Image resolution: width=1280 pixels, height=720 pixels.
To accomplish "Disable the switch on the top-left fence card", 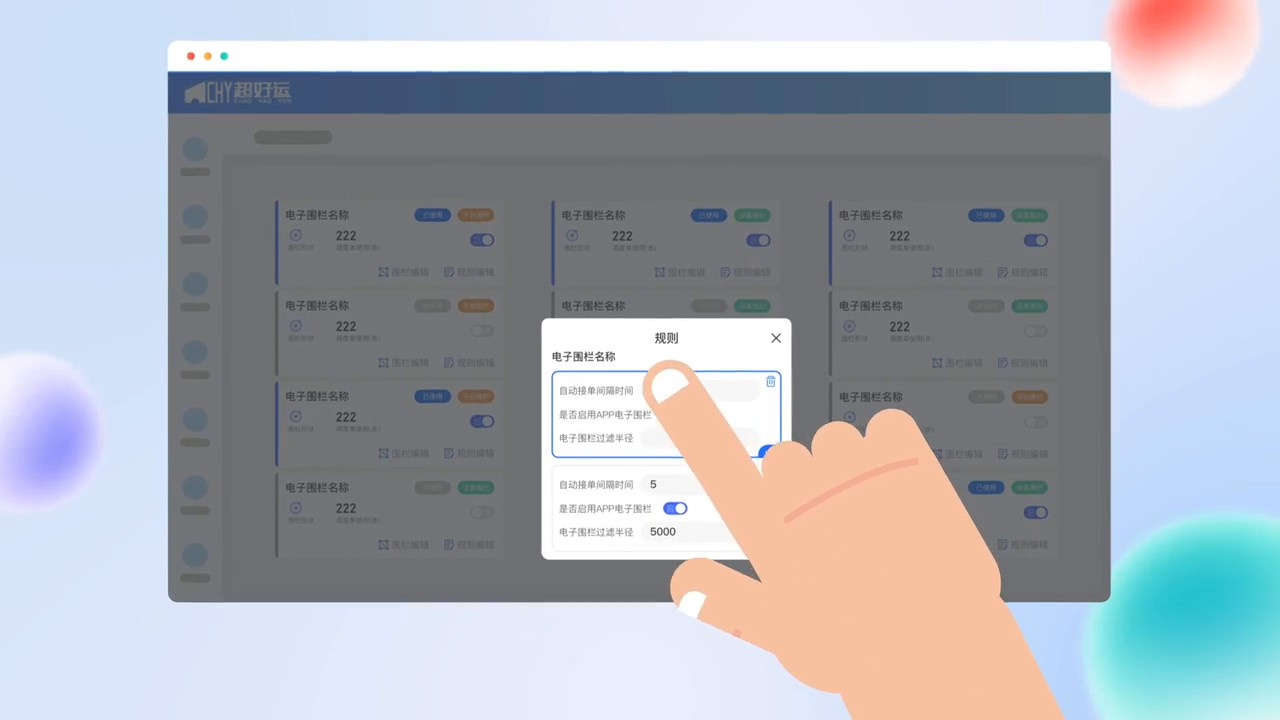I will point(481,240).
